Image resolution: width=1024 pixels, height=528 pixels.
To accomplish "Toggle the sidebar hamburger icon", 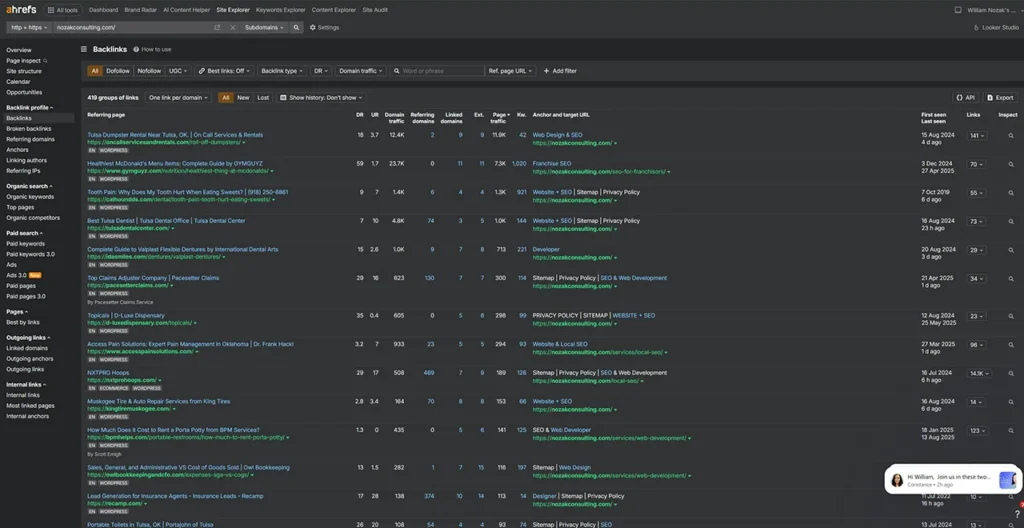I will (x=84, y=49).
